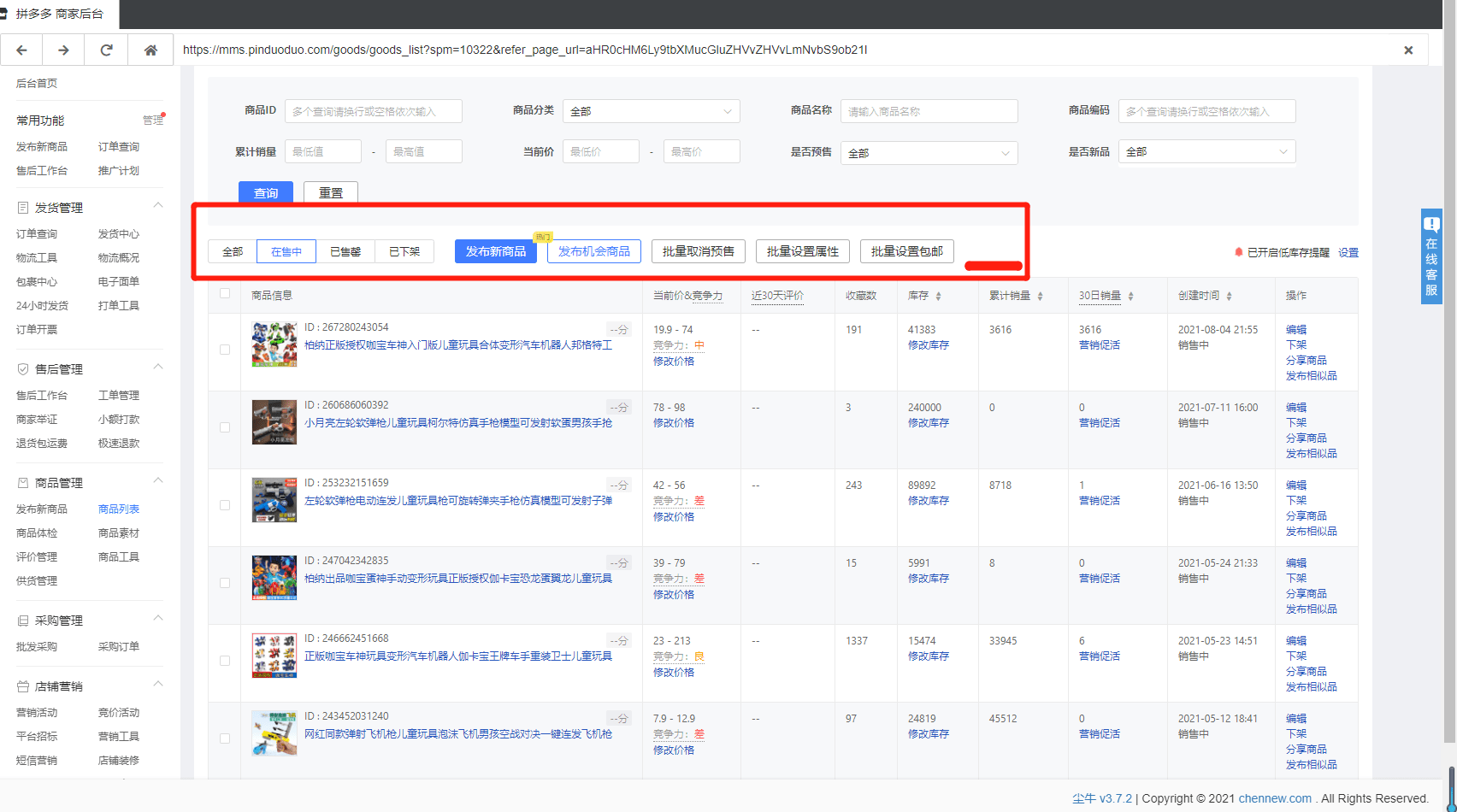Sort by 累计销量 column arrows
The height and width of the screenshot is (812, 1457).
pos(1040,296)
